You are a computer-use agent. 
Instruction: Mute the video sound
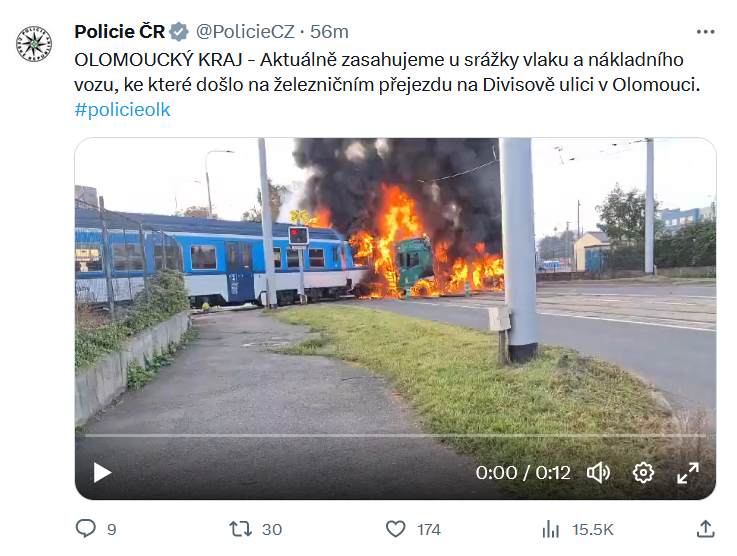pos(598,472)
